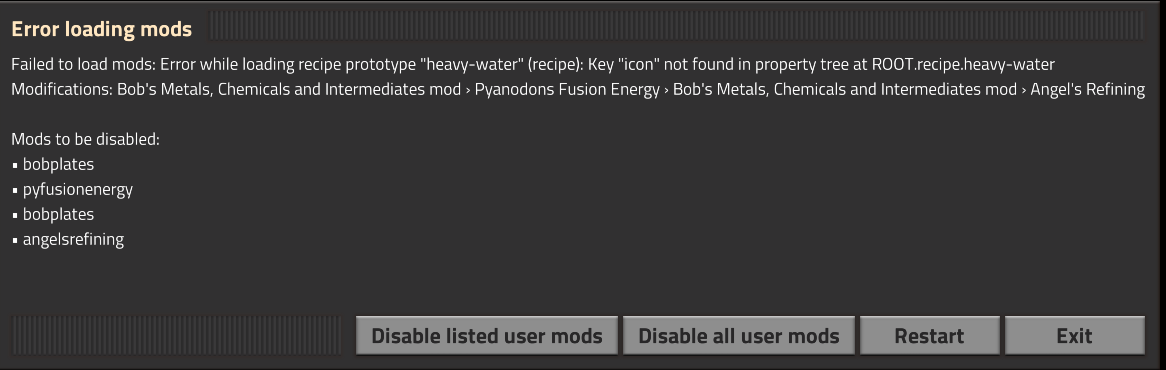Click the Disable listed user mods button

[x=486, y=336]
